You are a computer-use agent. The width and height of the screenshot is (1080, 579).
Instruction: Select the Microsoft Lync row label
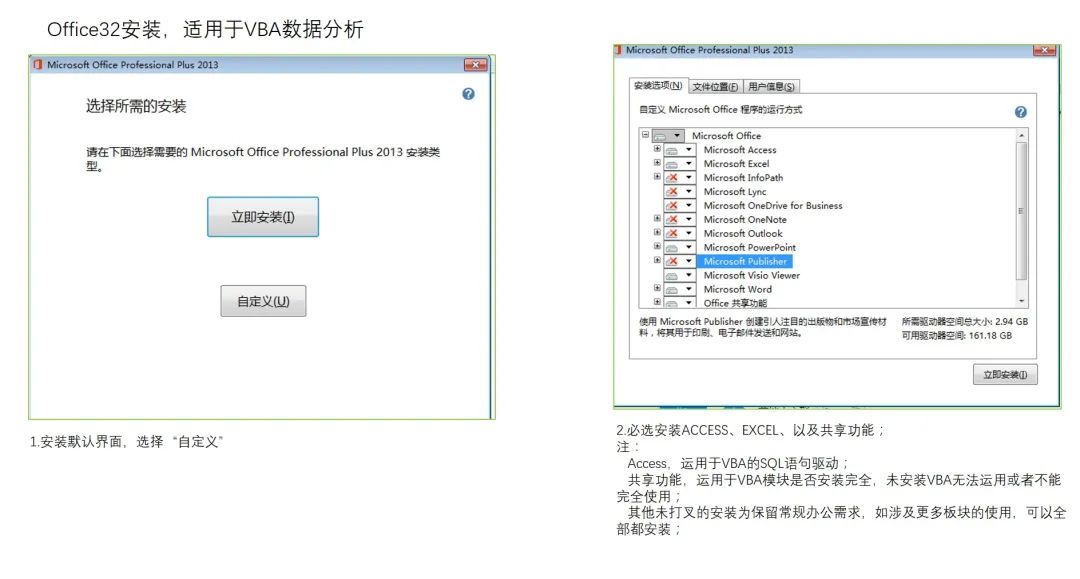click(x=735, y=191)
